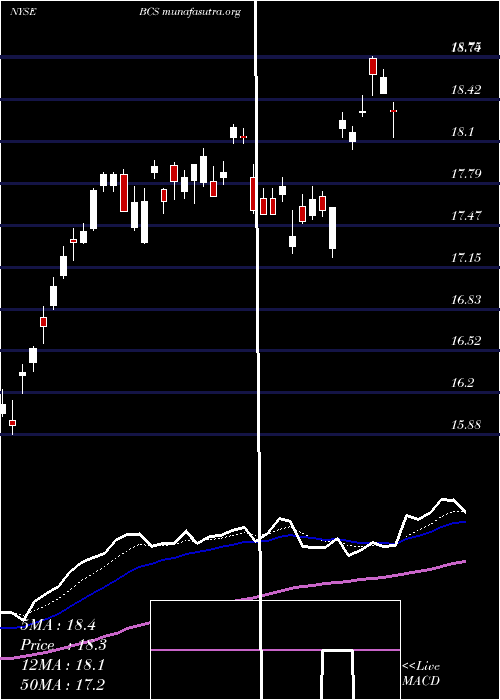This screenshot has height=700, width=500.
Task: Select the 18.42 price axis label
Action: click(466, 90)
